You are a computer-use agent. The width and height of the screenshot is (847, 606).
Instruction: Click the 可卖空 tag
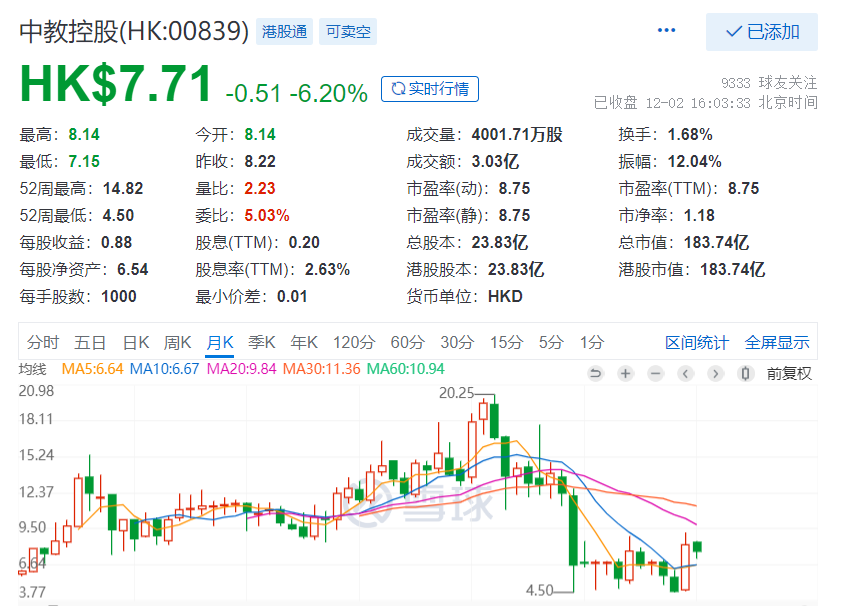tap(348, 32)
